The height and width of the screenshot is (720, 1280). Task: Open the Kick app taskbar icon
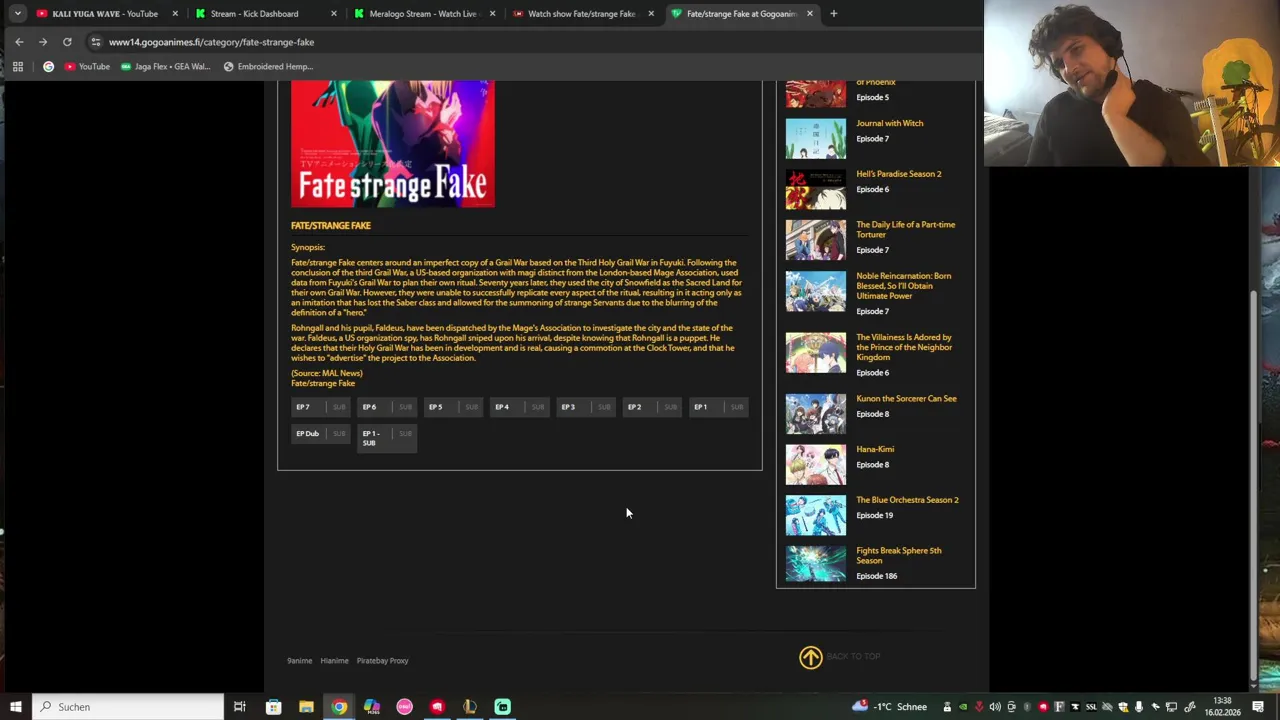coord(502,707)
